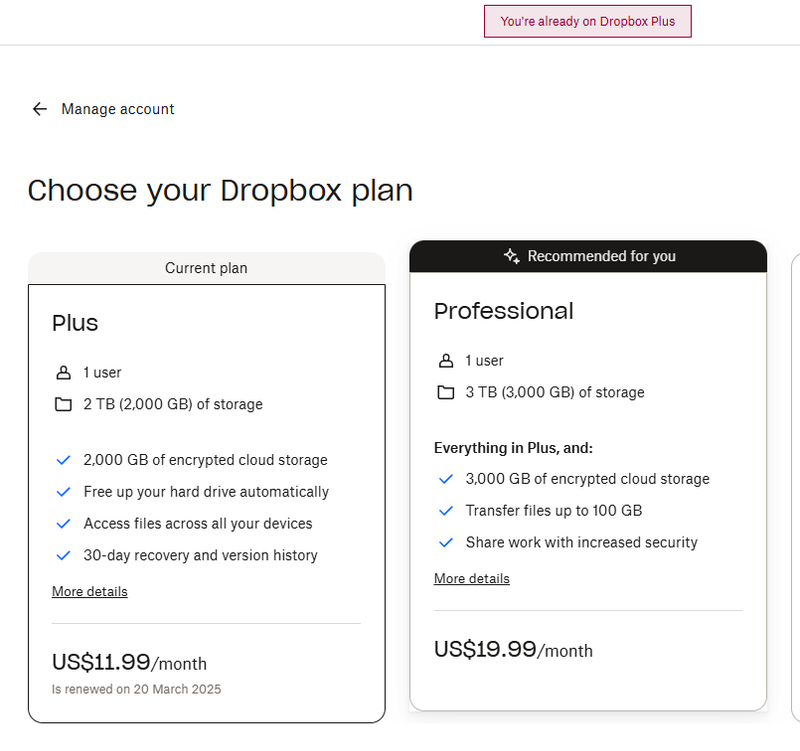Click the user icon in Plus plan
Viewport: 800px width, 751px height.
pos(63,373)
